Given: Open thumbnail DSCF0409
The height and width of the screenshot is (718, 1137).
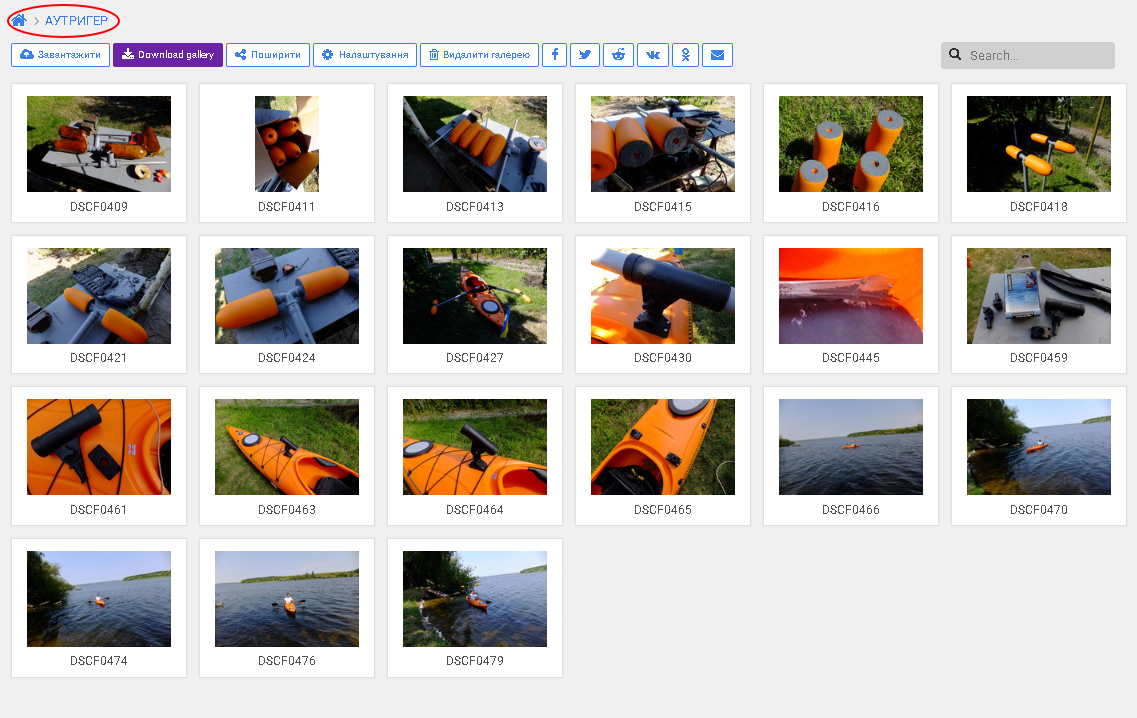Looking at the screenshot, I should coord(99,144).
